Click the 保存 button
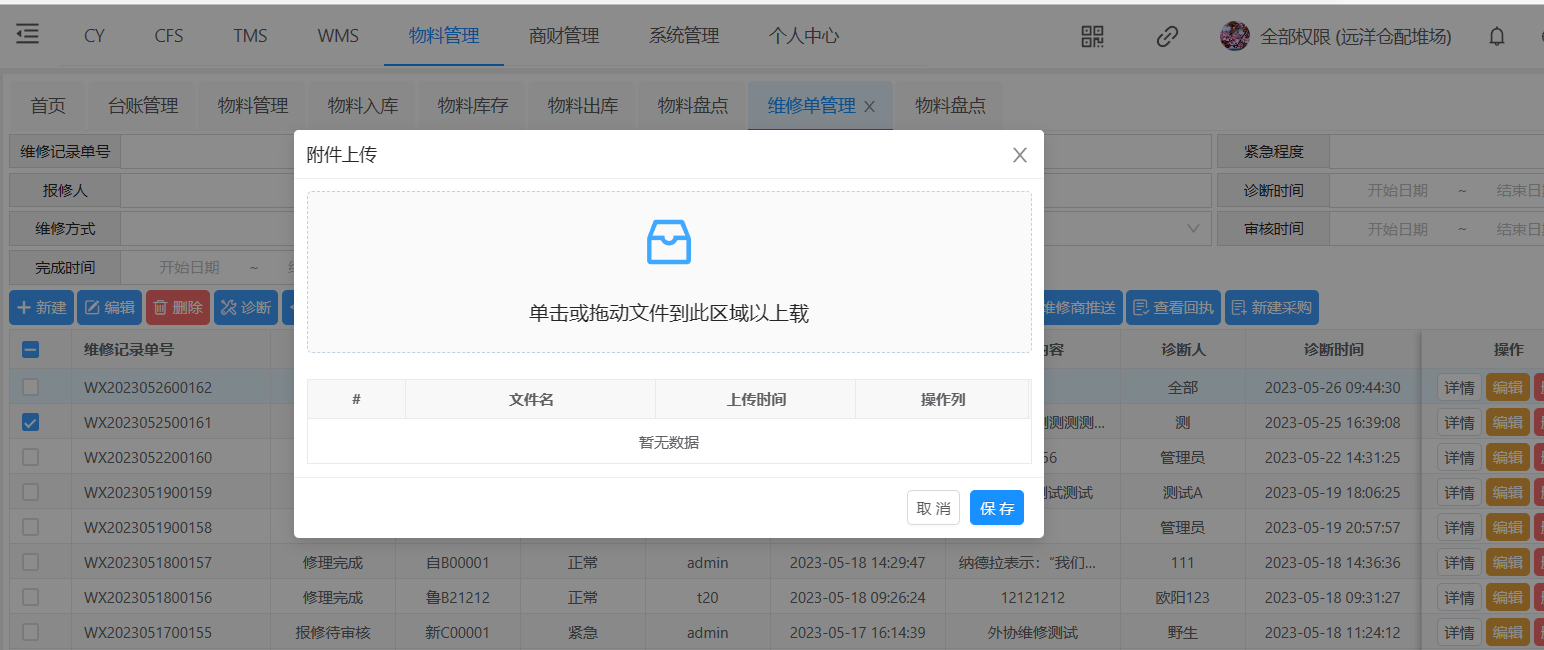This screenshot has height=650, width=1544. (x=996, y=508)
